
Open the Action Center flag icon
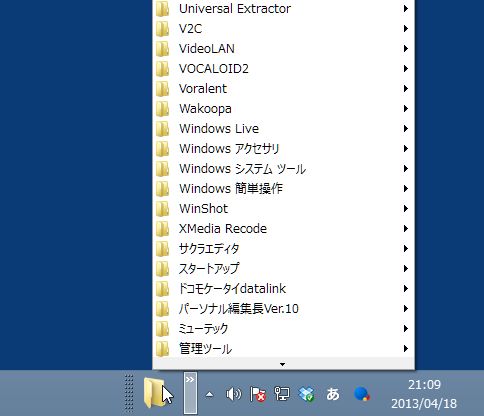pyautogui.click(x=258, y=394)
